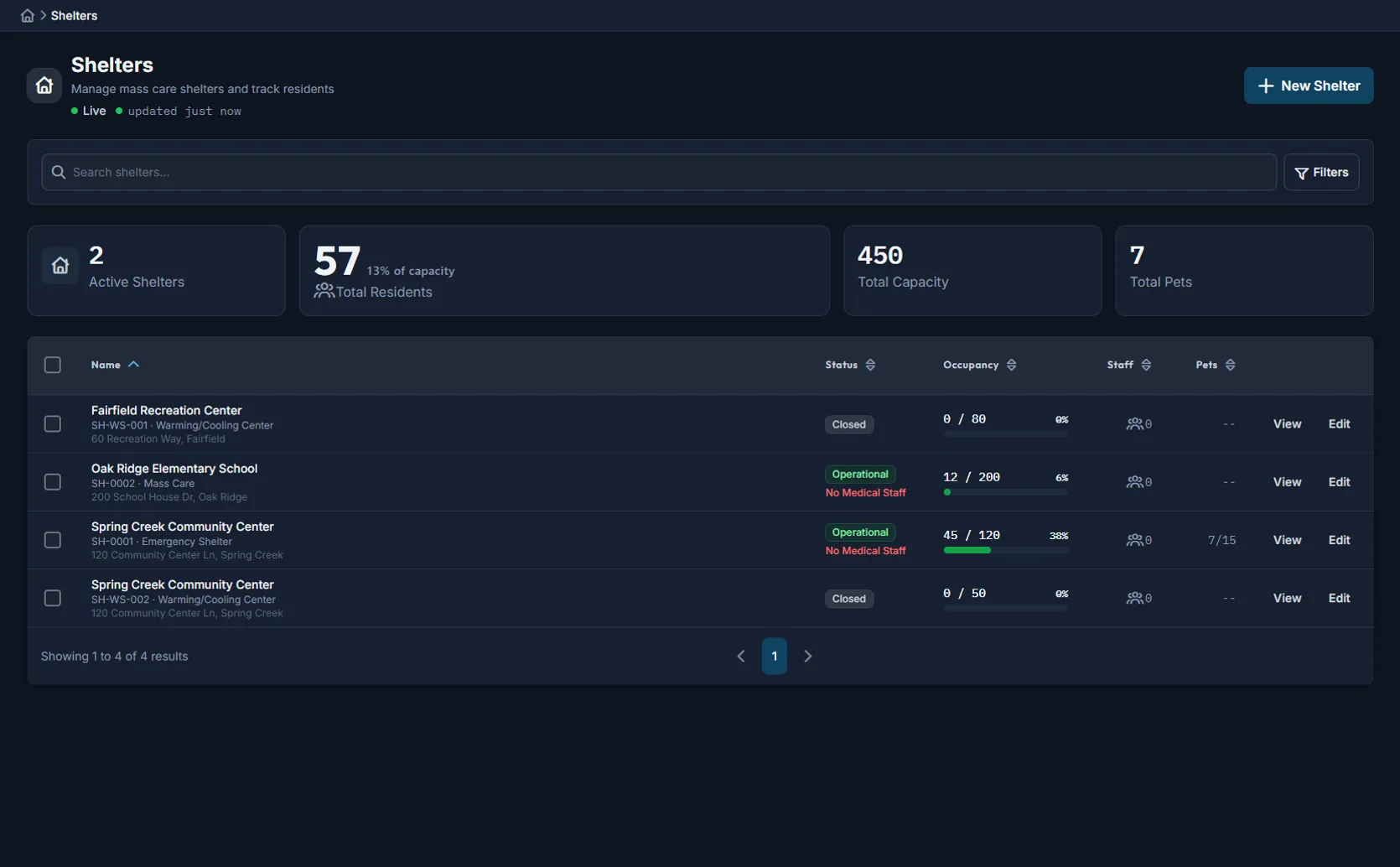Sort the table by Occupancy column

pos(979,365)
